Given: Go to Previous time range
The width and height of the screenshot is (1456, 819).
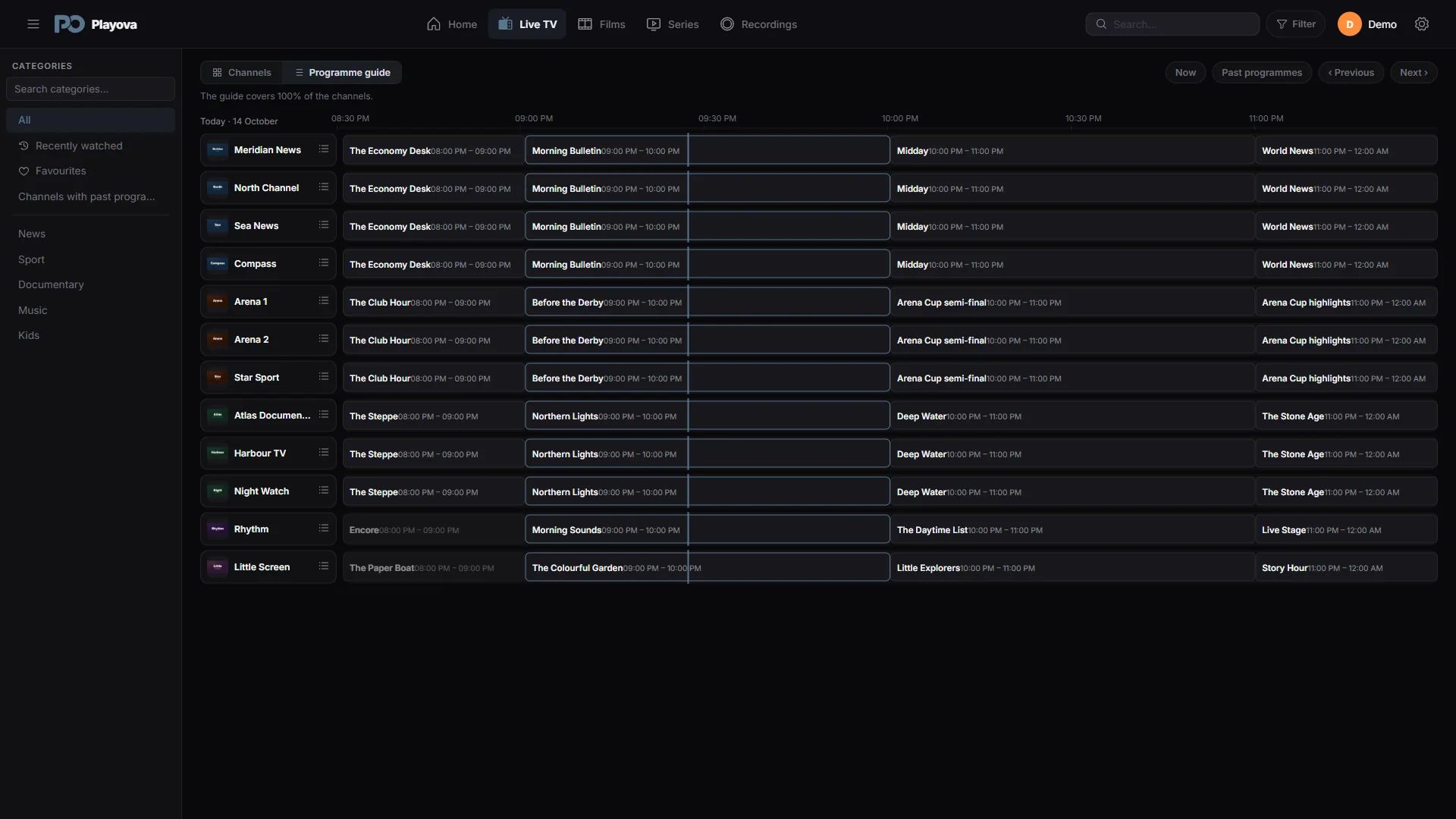Looking at the screenshot, I should click(x=1351, y=73).
